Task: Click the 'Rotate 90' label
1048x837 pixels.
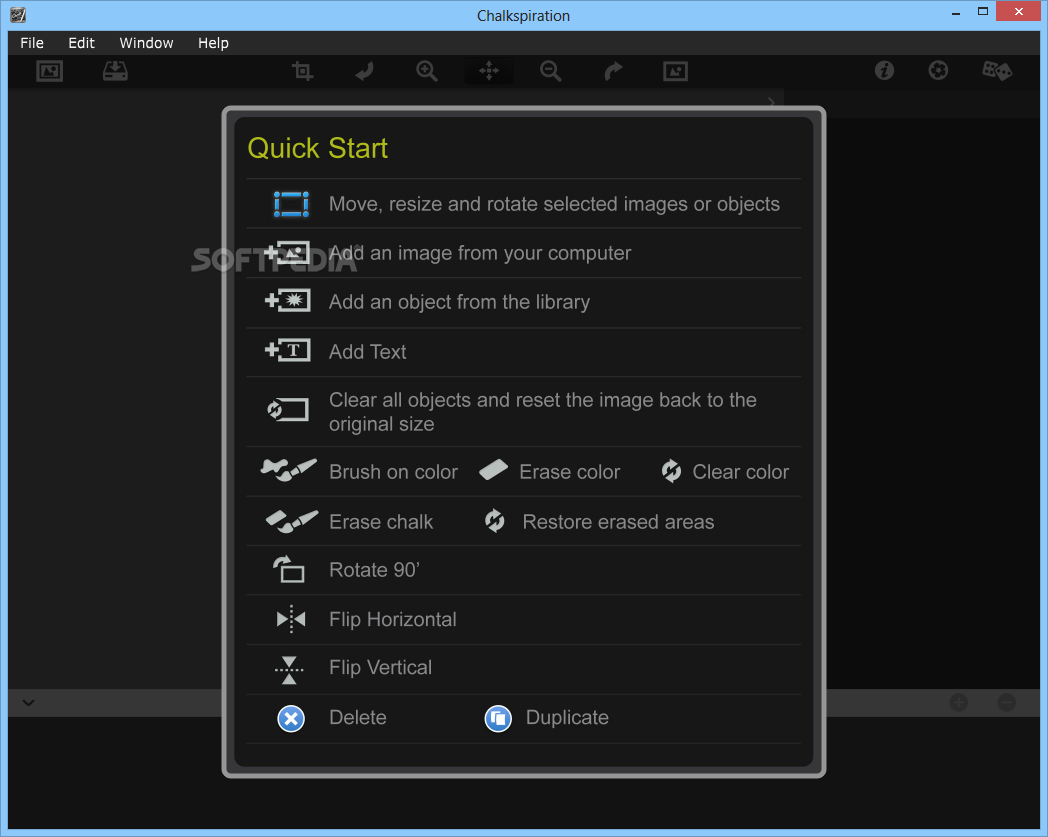Action: point(374,570)
